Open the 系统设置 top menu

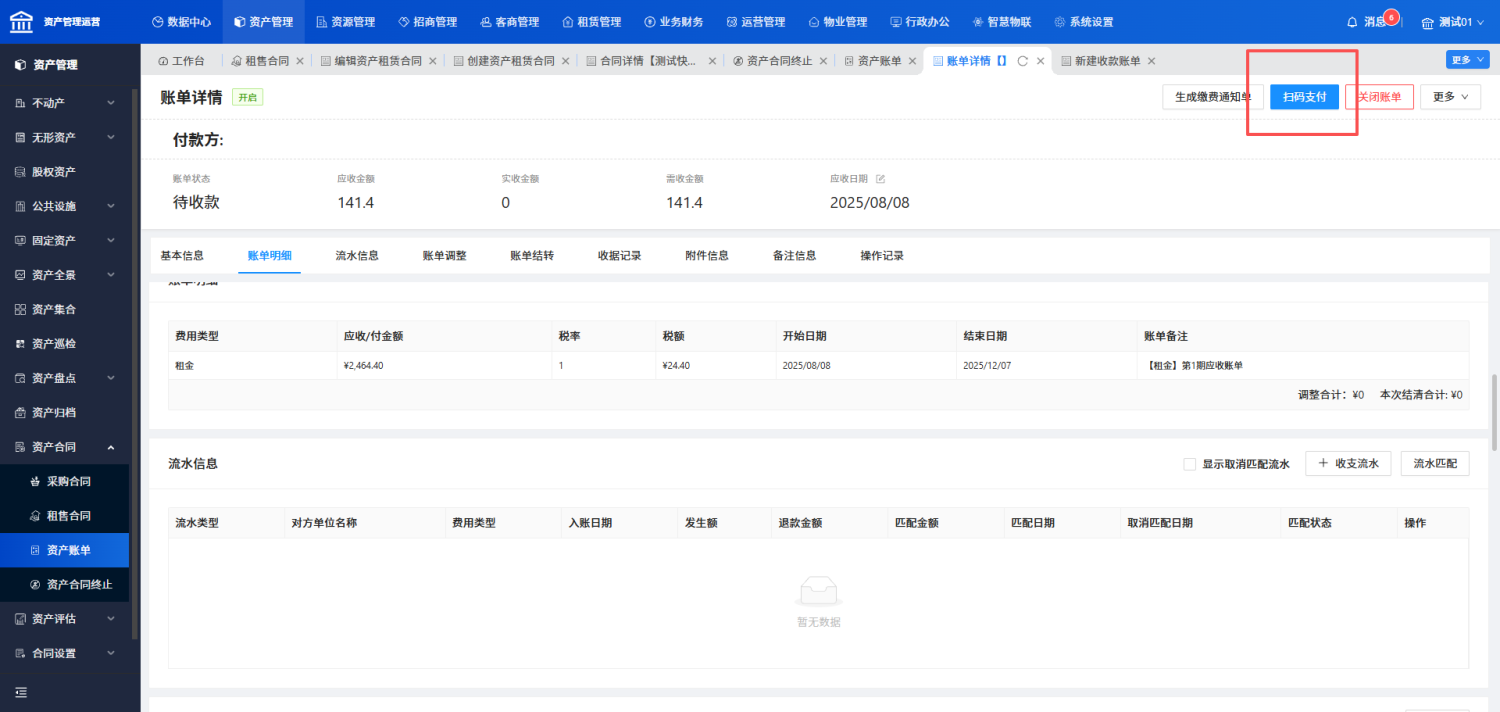coord(1083,21)
